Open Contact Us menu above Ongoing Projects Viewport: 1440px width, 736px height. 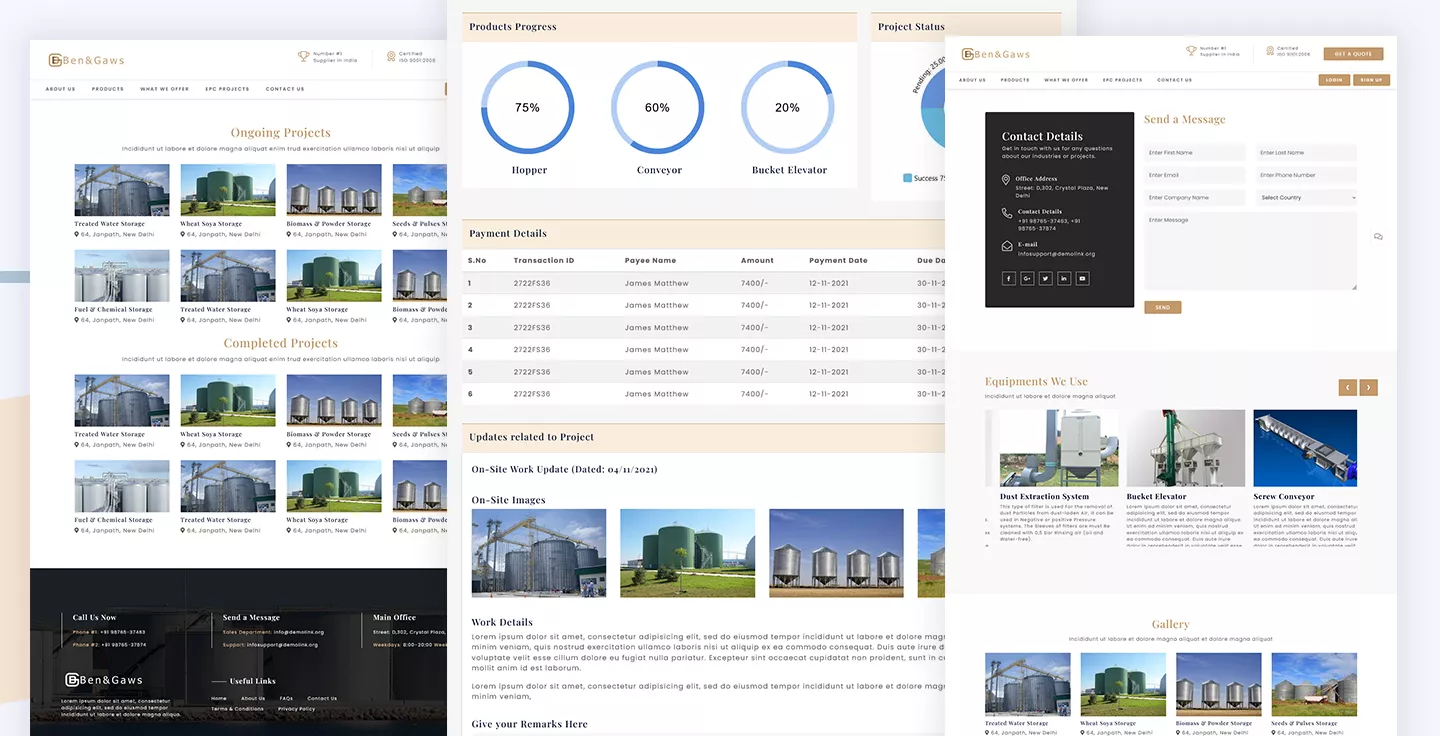[x=285, y=89]
